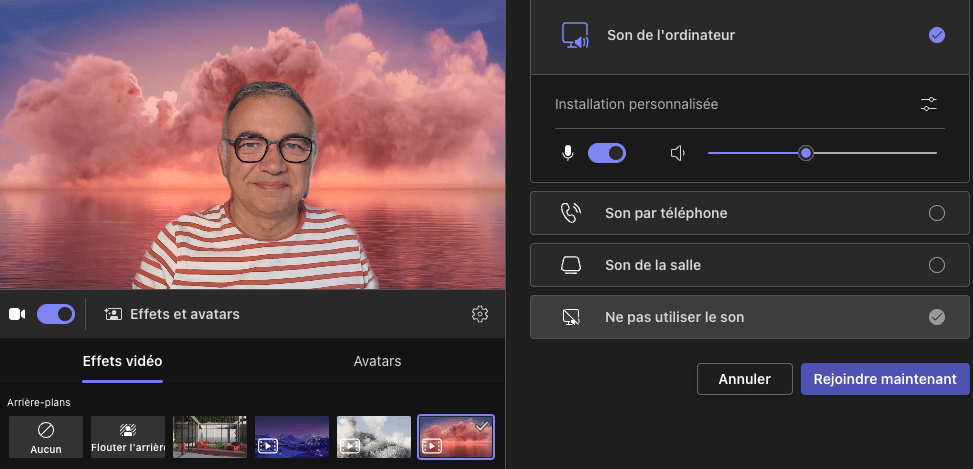Click the Son par téléphone phone icon
Screen dimensions: 973x469
571,213
